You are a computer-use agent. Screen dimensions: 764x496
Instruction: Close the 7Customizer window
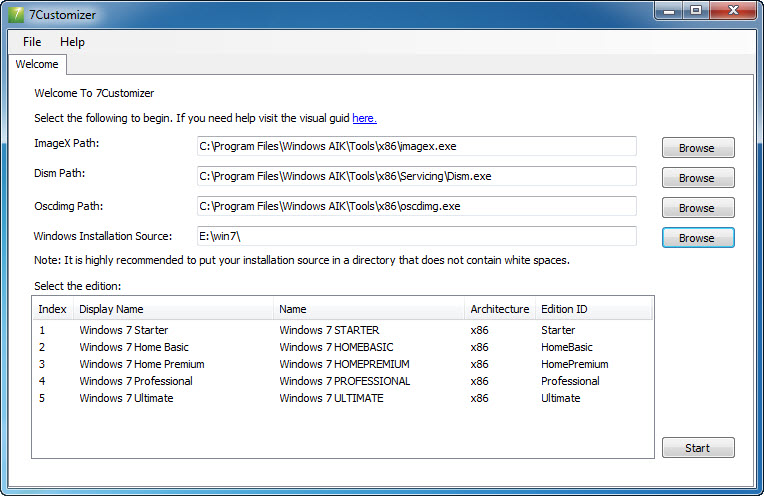pyautogui.click(x=733, y=11)
